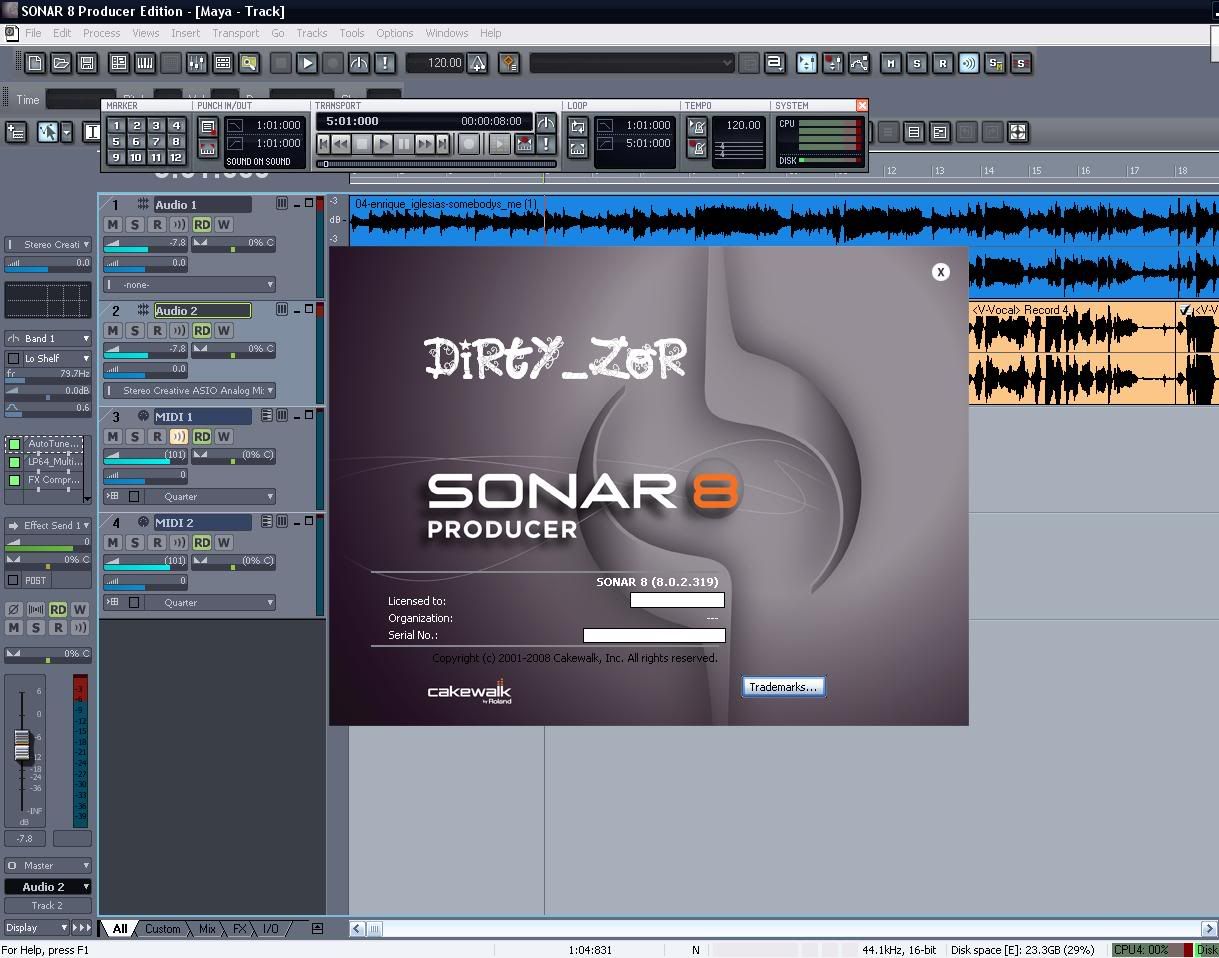Click Record in the transport panel

click(468, 144)
